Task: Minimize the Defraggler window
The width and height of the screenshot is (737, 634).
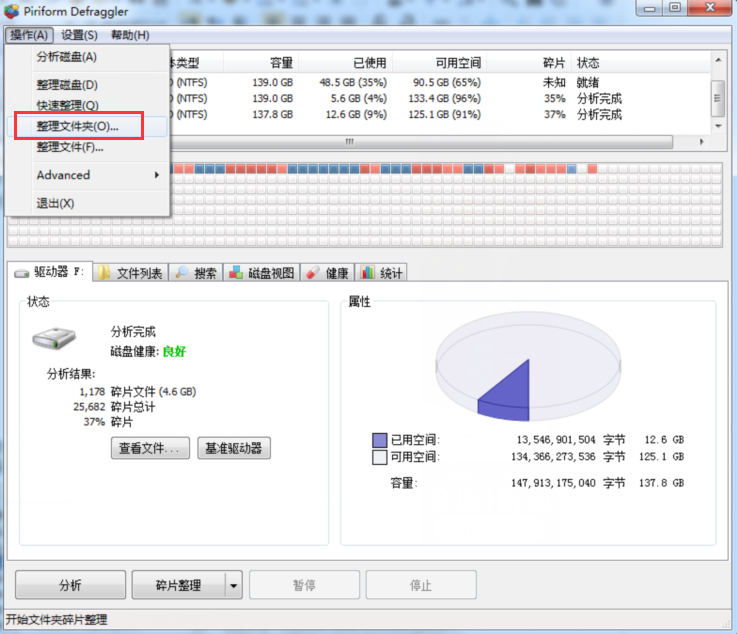Action: click(650, 8)
